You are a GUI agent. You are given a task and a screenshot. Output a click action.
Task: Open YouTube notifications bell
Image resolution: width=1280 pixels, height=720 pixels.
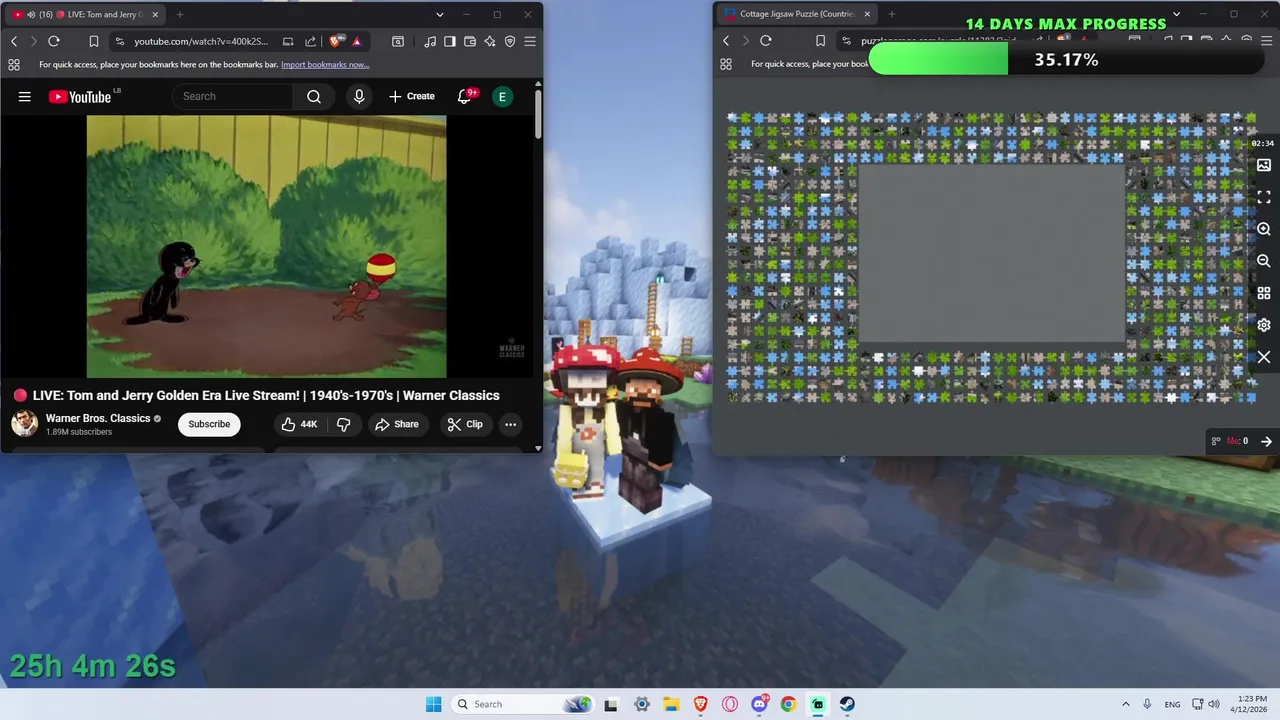[464, 96]
